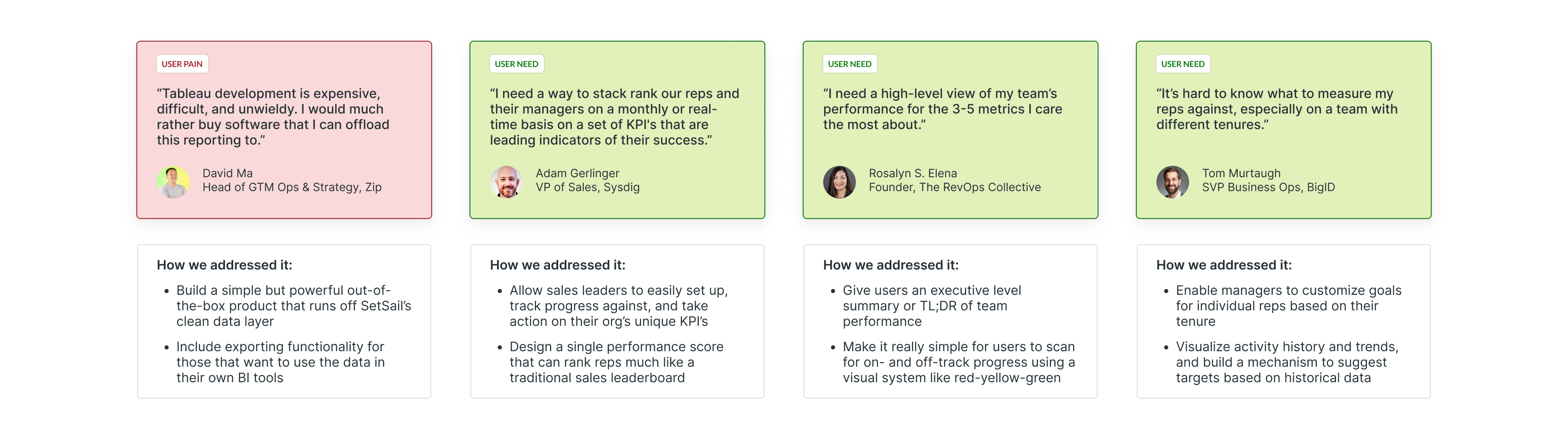This screenshot has height=441, width=1568.
Task: Select the Tableau development quote text
Action: 273,116
